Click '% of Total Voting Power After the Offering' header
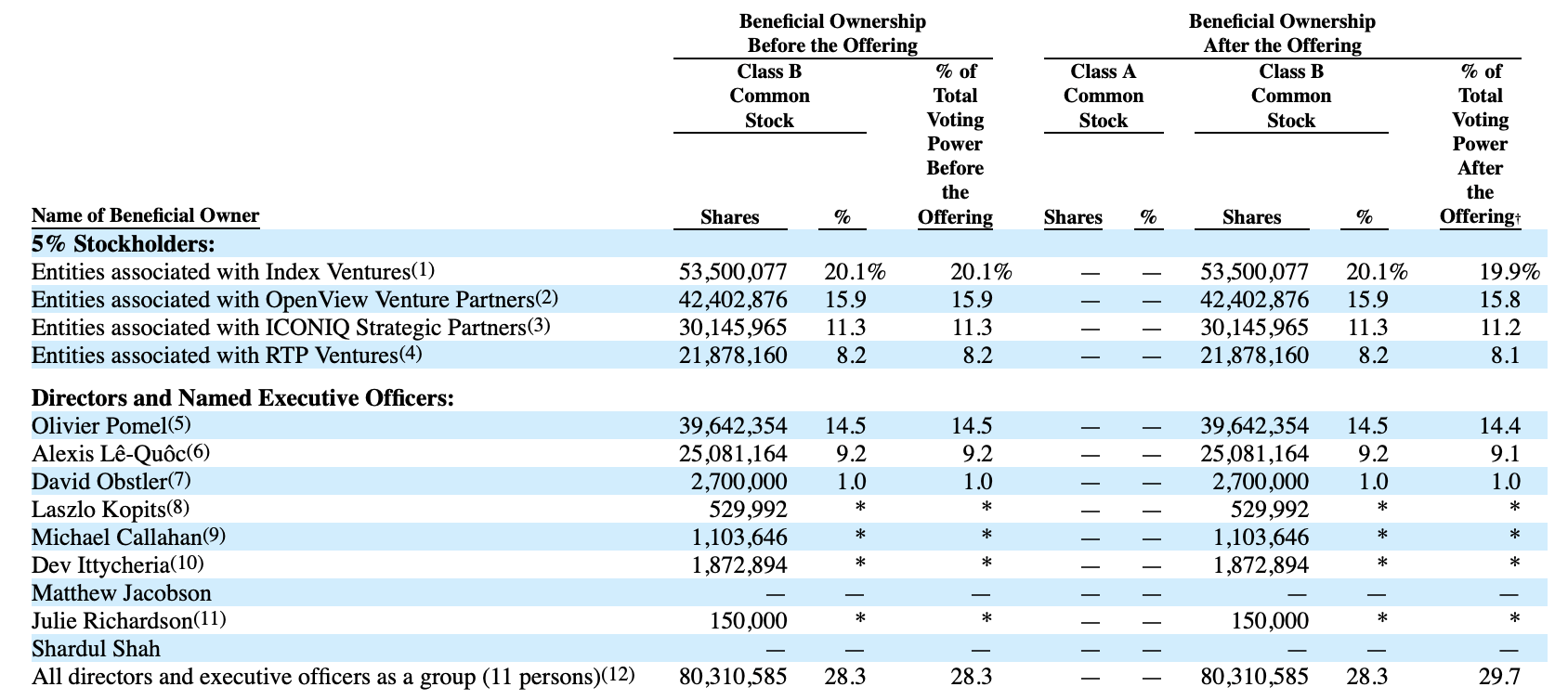1568x700 pixels. pos(1480,144)
